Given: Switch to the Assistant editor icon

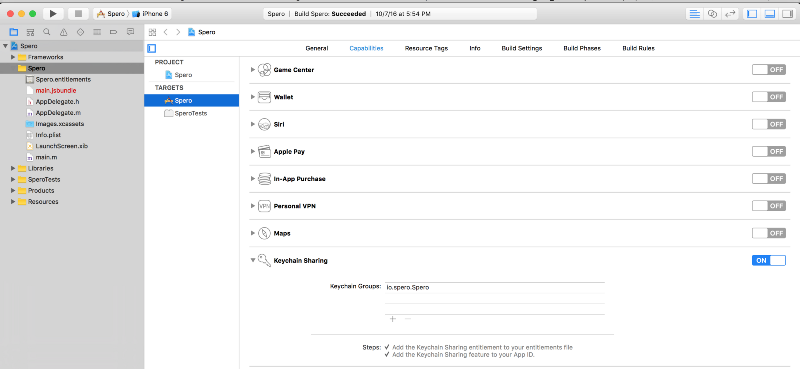Looking at the screenshot, I should click(x=713, y=14).
